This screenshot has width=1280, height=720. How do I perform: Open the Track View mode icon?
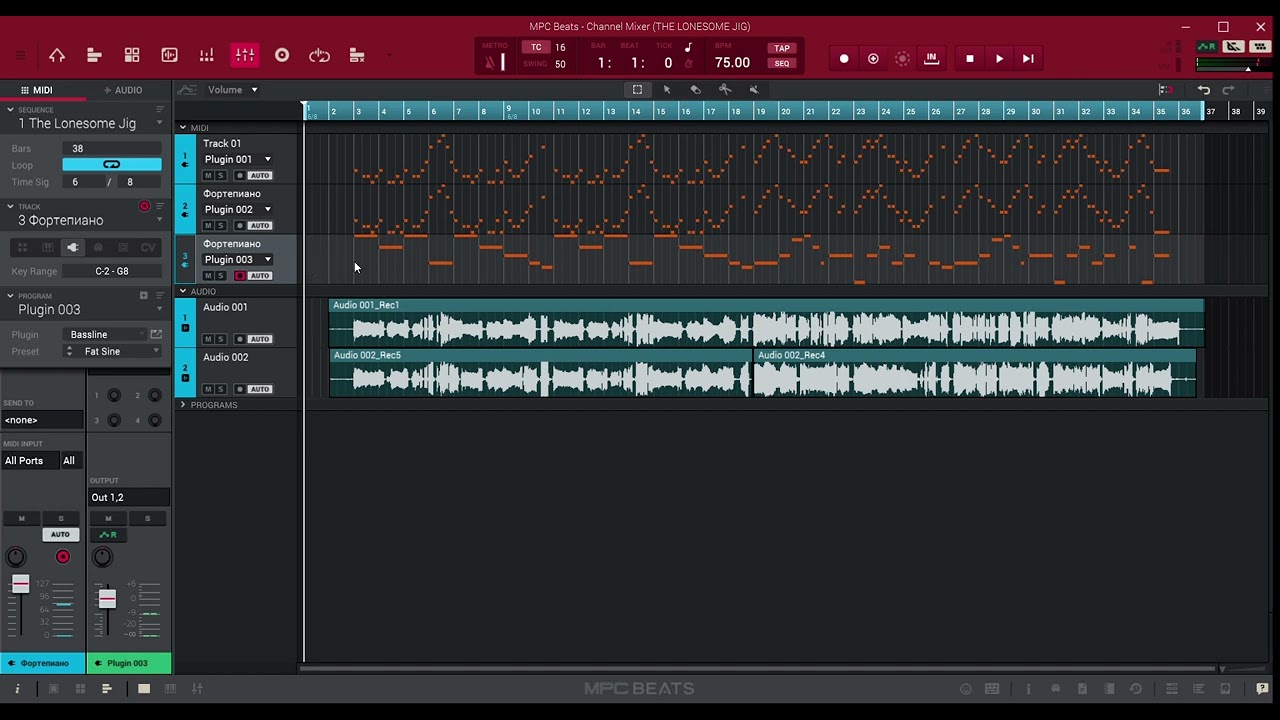tap(94, 56)
